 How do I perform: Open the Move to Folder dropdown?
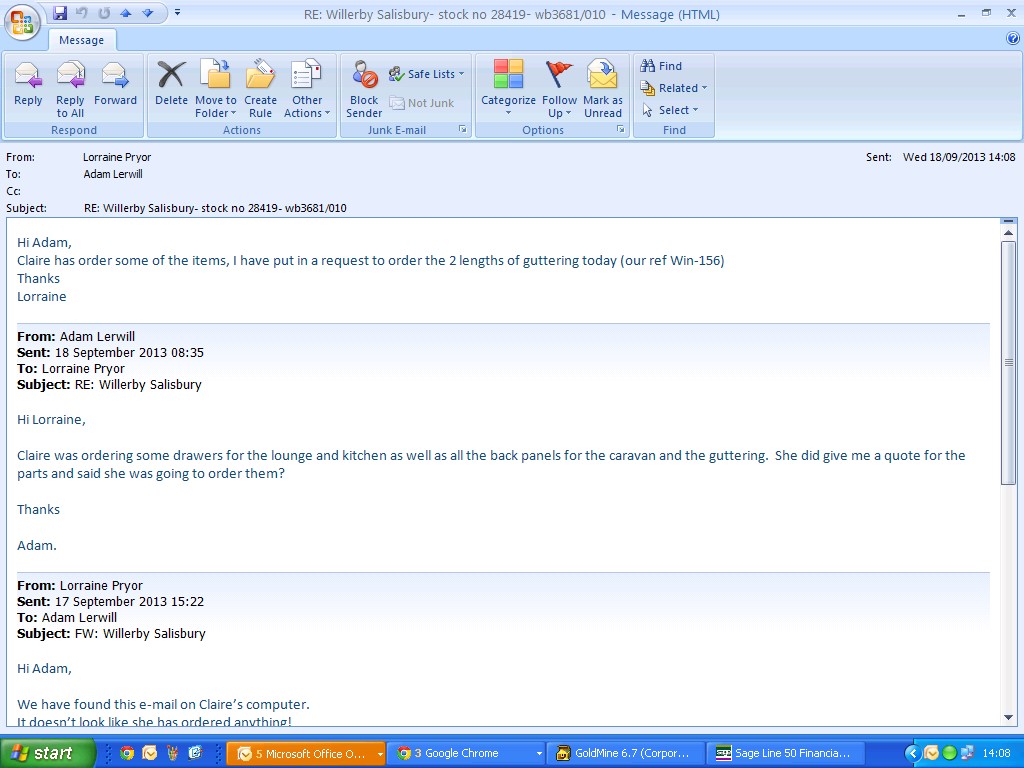click(216, 89)
